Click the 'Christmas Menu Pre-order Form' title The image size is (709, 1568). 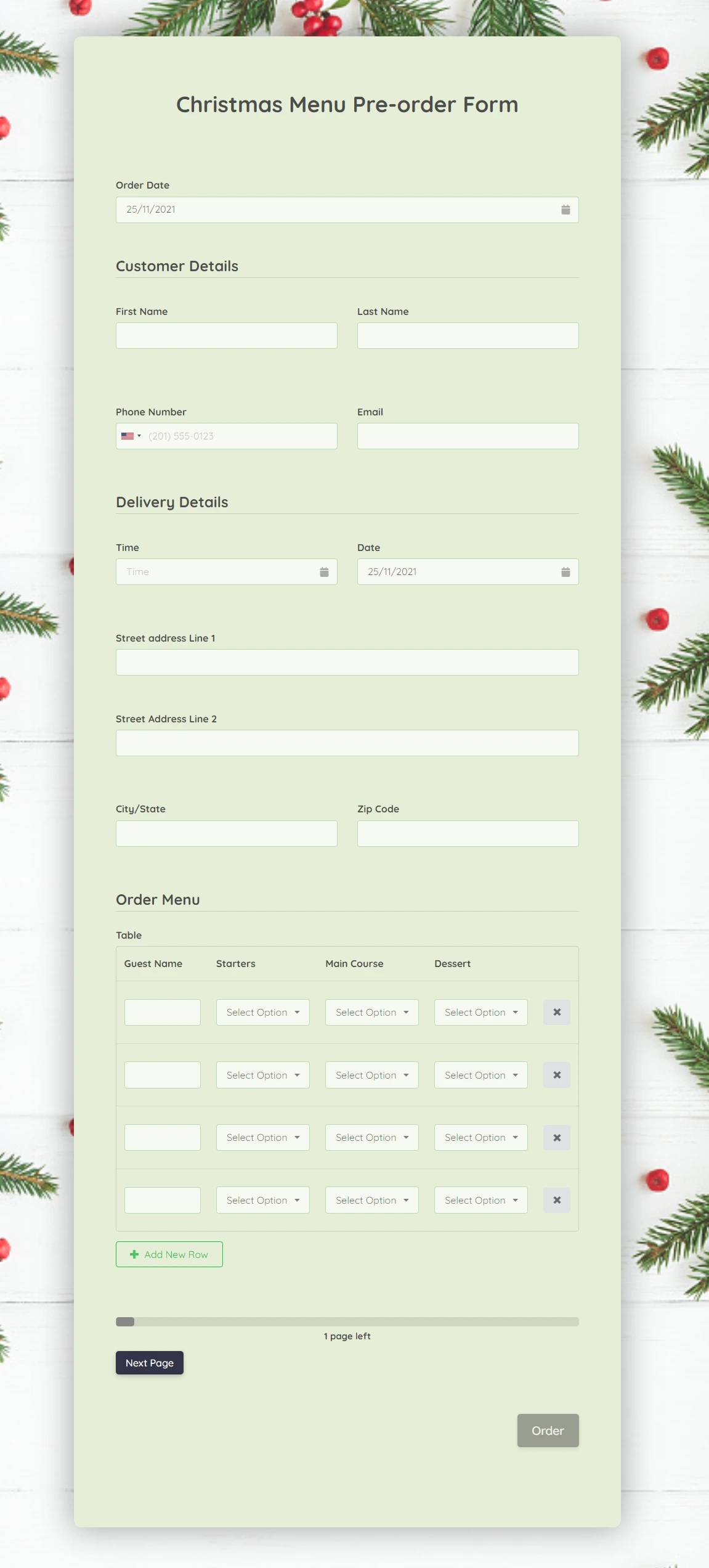(347, 105)
